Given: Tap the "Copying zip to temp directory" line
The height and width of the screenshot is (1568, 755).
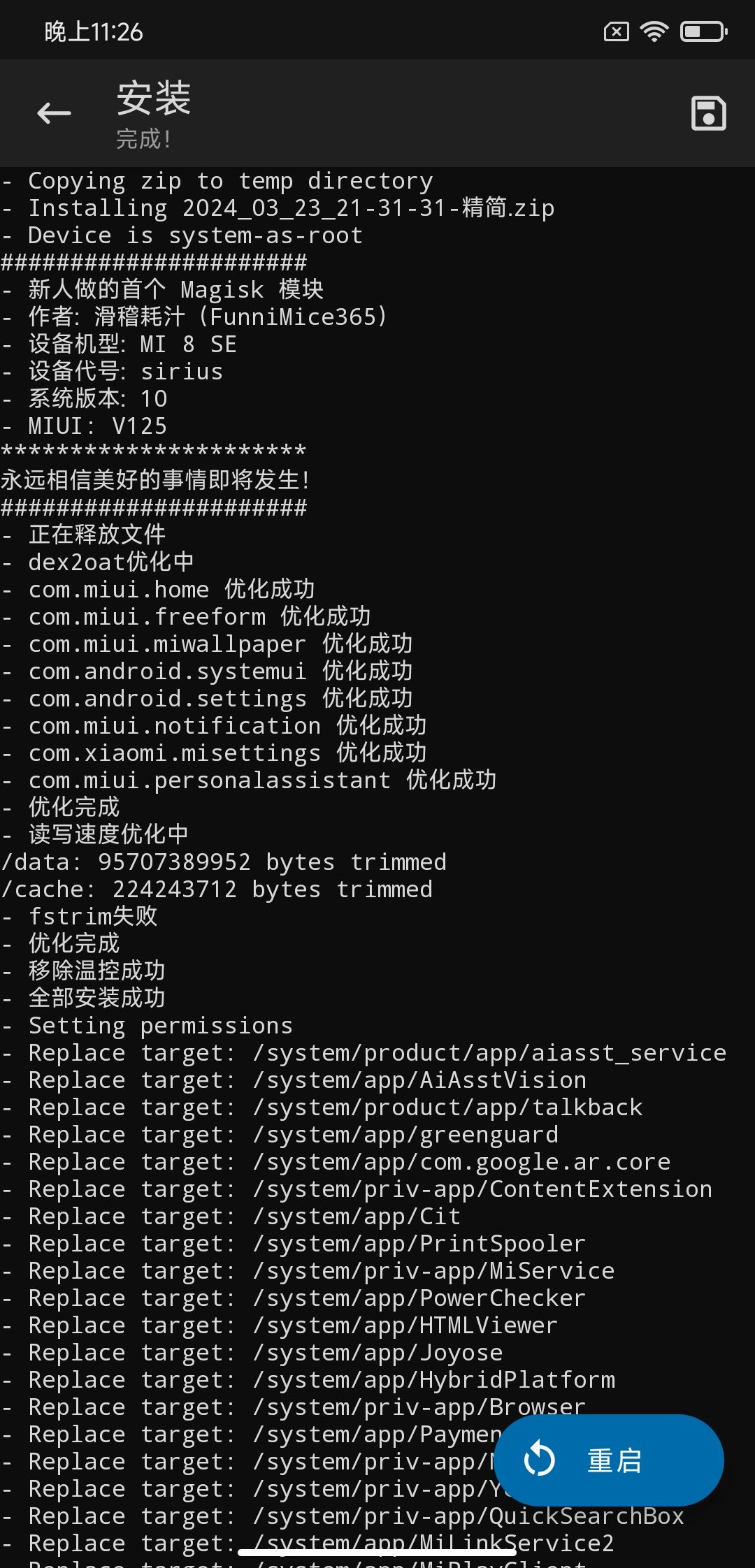Looking at the screenshot, I should (x=217, y=181).
